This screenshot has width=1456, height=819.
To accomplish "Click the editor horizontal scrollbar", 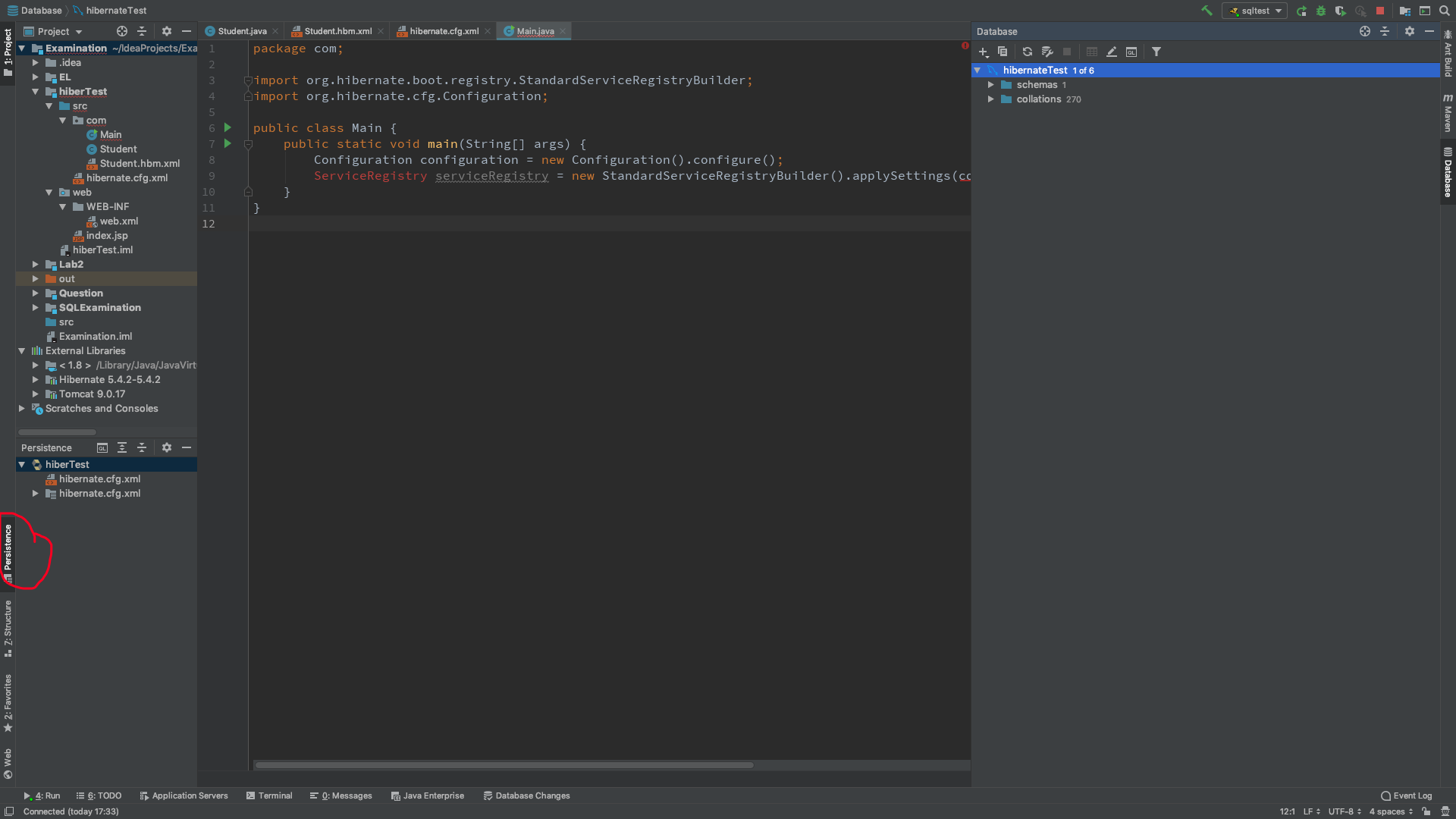I will click(x=504, y=764).
